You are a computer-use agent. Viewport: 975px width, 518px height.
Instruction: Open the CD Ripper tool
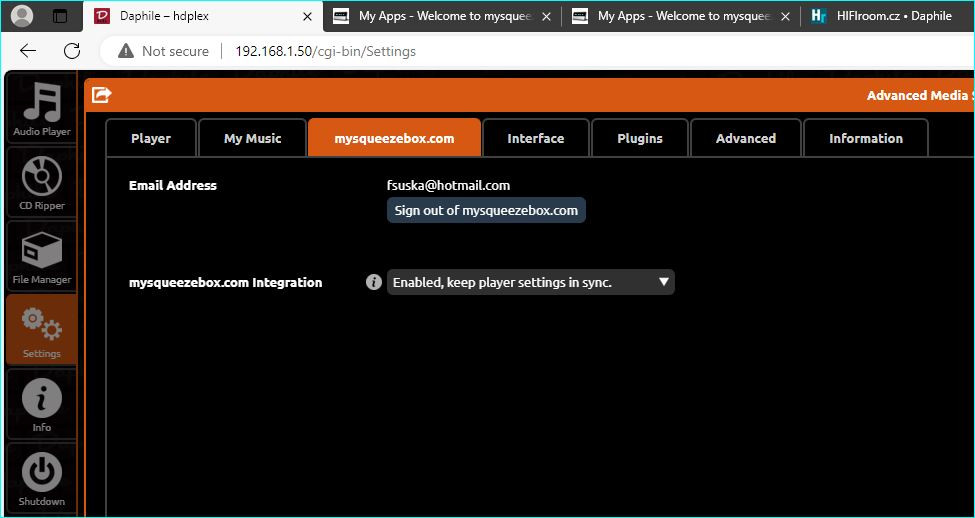click(41, 182)
